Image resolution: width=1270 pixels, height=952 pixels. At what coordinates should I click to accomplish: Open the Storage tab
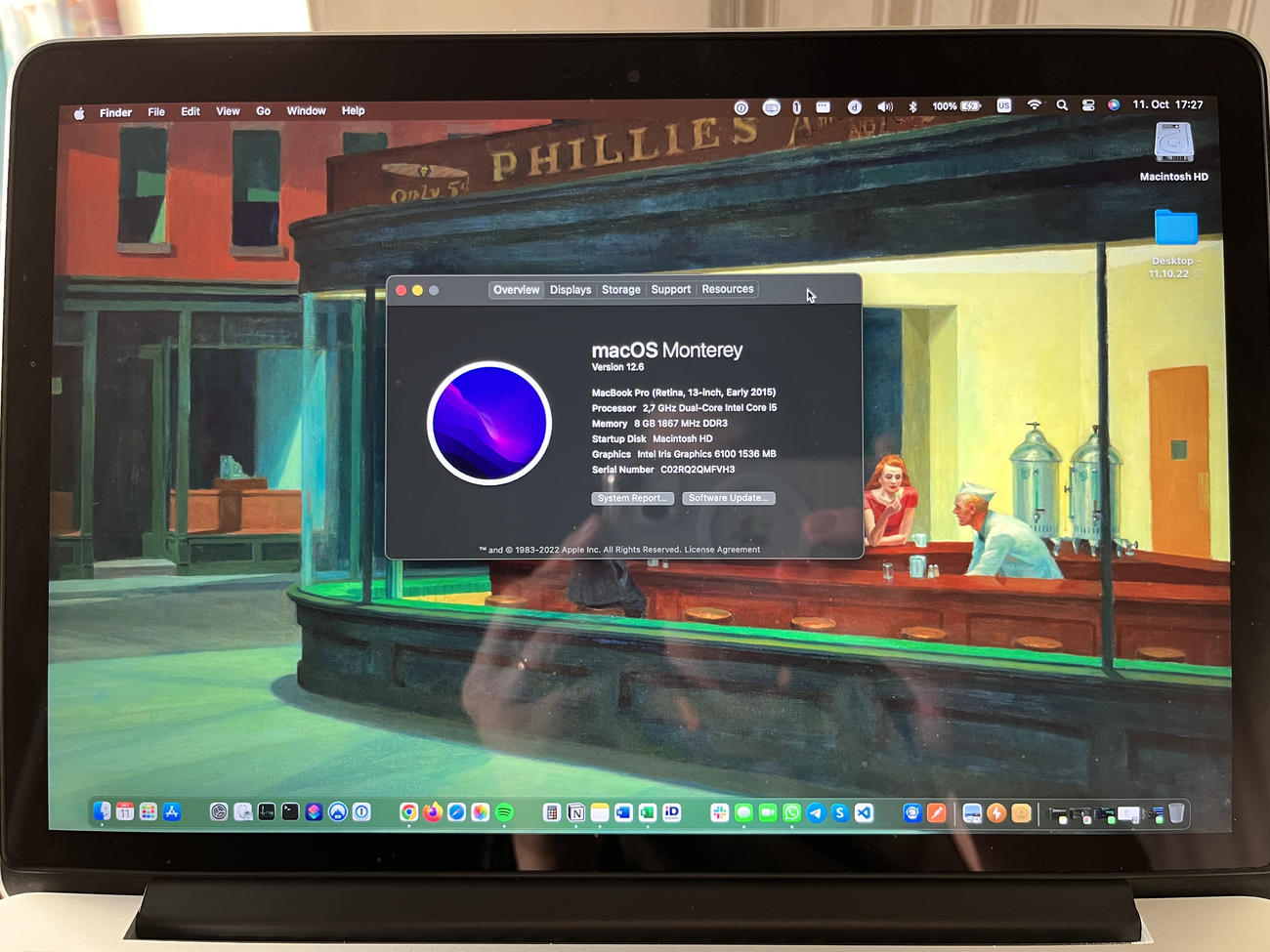click(621, 290)
